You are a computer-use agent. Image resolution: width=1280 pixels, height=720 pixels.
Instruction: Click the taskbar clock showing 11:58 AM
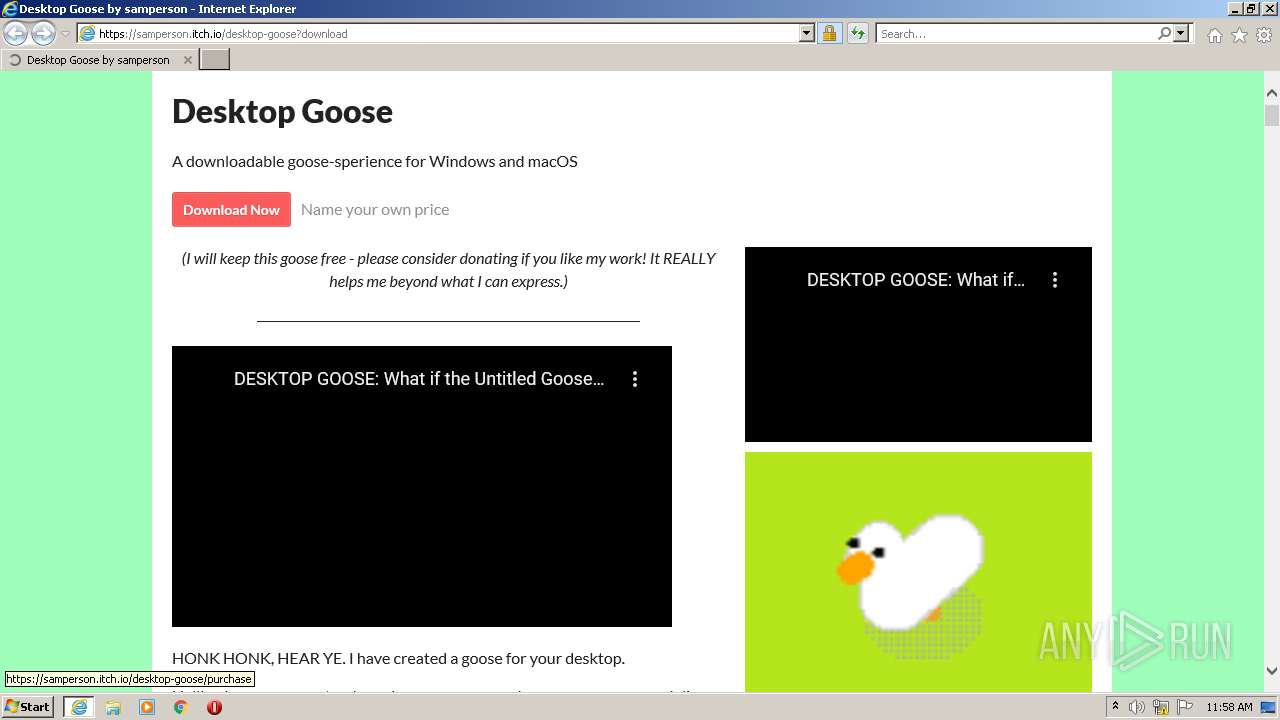point(1229,707)
